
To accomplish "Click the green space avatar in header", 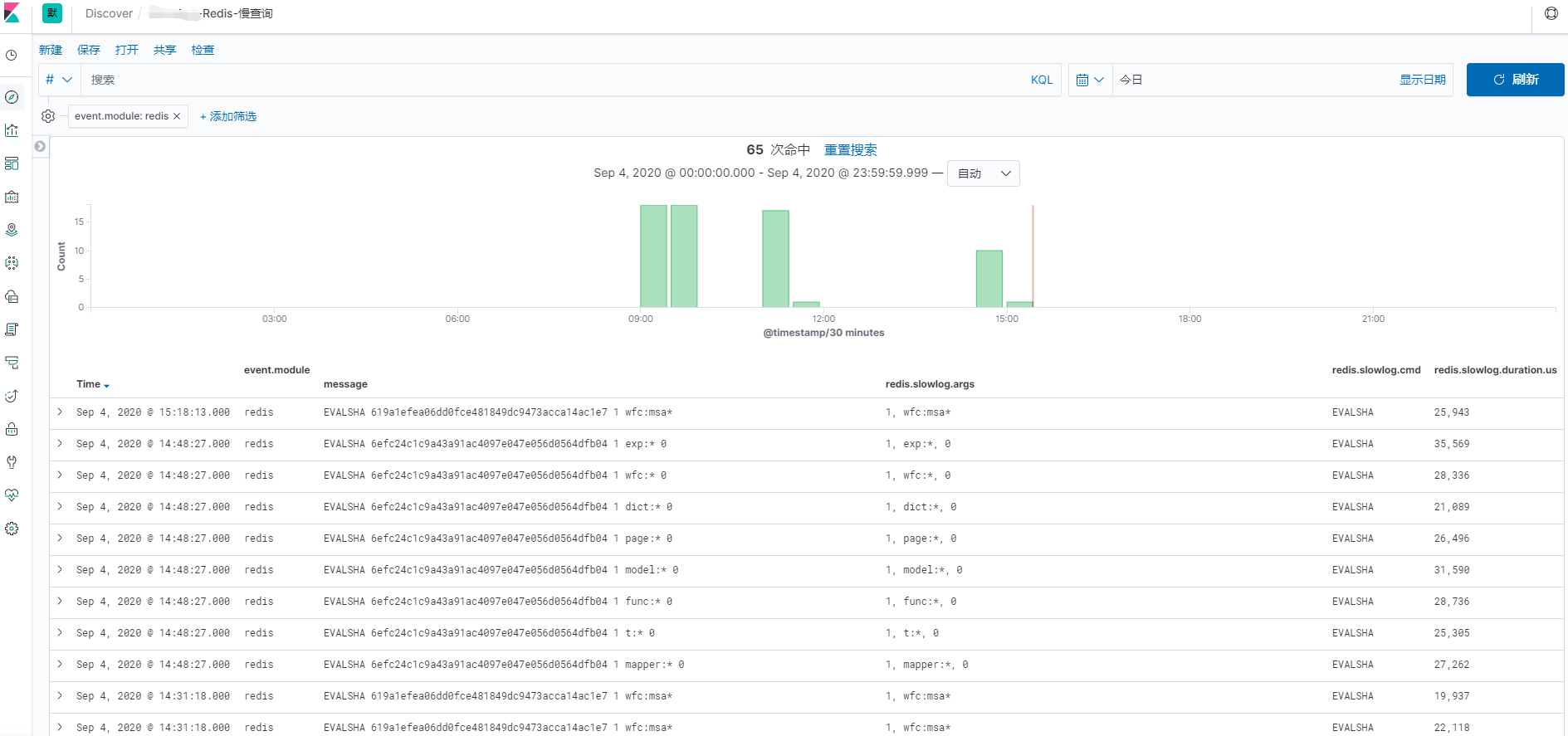I will pyautogui.click(x=52, y=13).
